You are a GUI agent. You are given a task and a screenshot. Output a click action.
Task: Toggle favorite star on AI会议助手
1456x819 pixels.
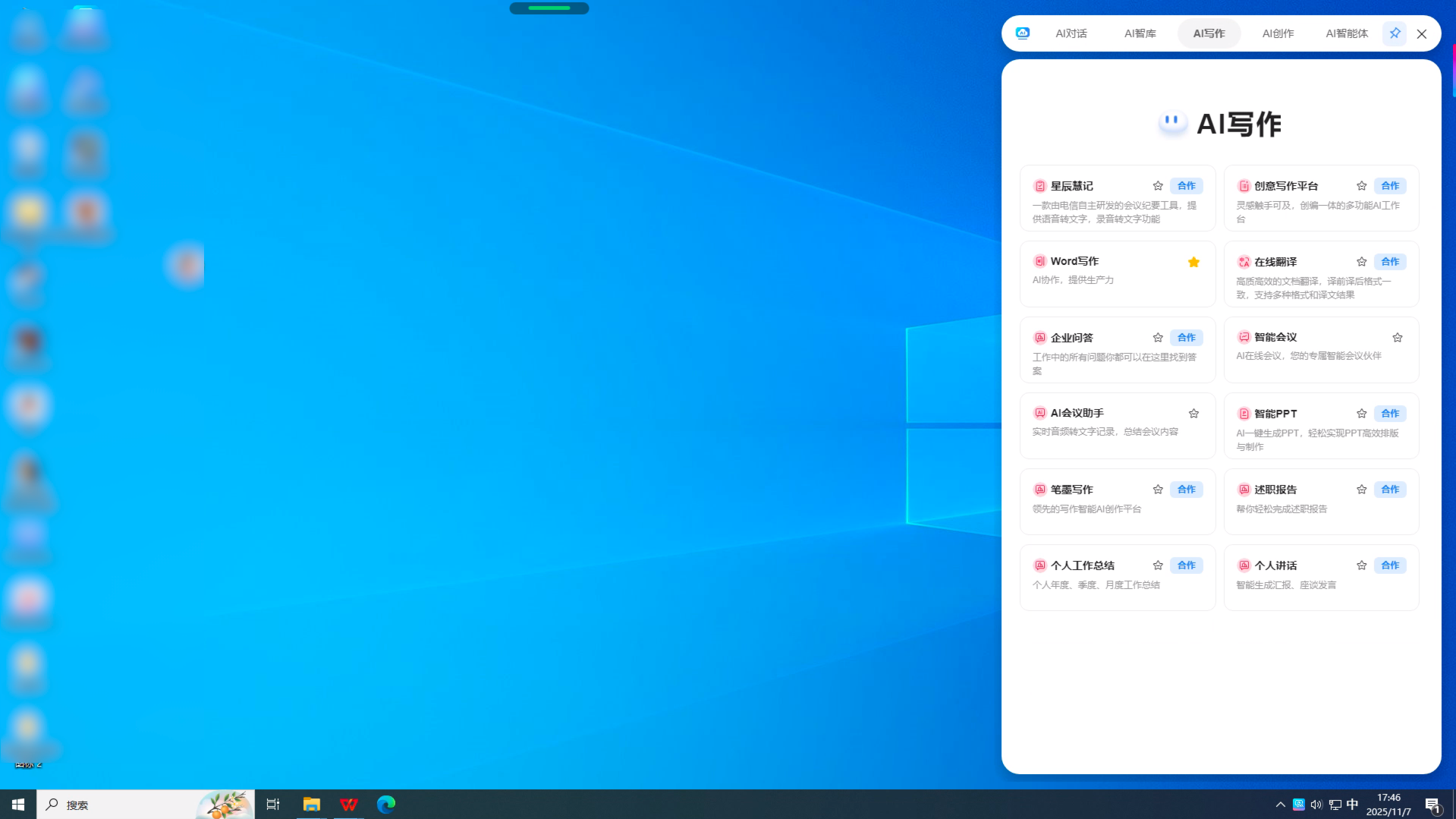pyautogui.click(x=1193, y=414)
